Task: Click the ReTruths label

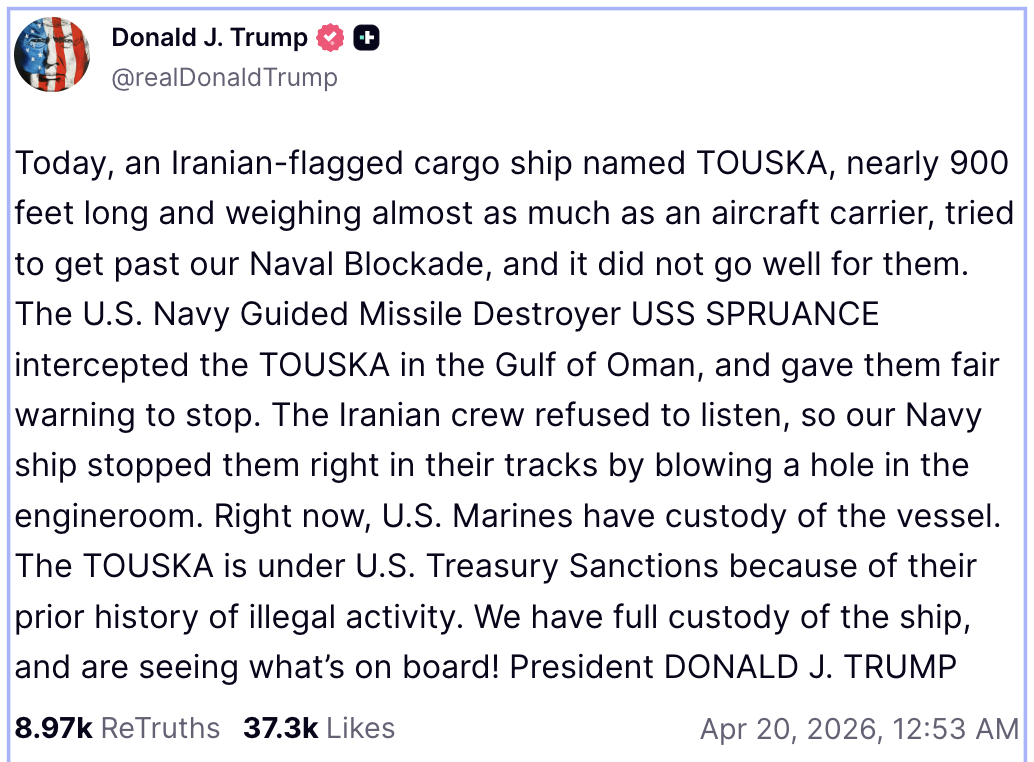Action: pyautogui.click(x=160, y=728)
